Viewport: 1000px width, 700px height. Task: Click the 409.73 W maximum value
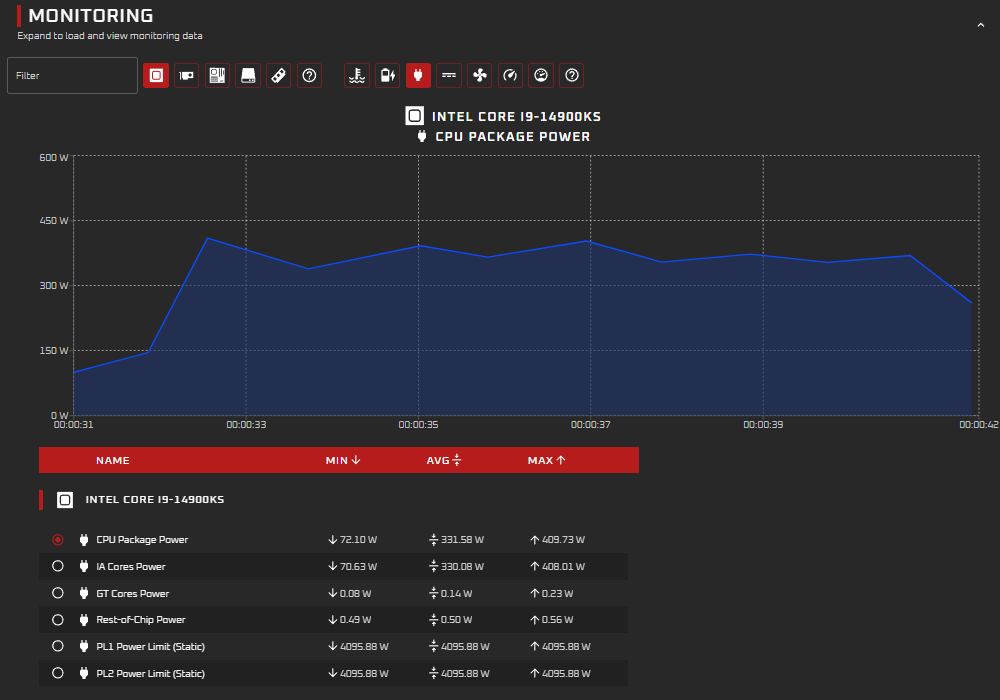click(x=563, y=539)
